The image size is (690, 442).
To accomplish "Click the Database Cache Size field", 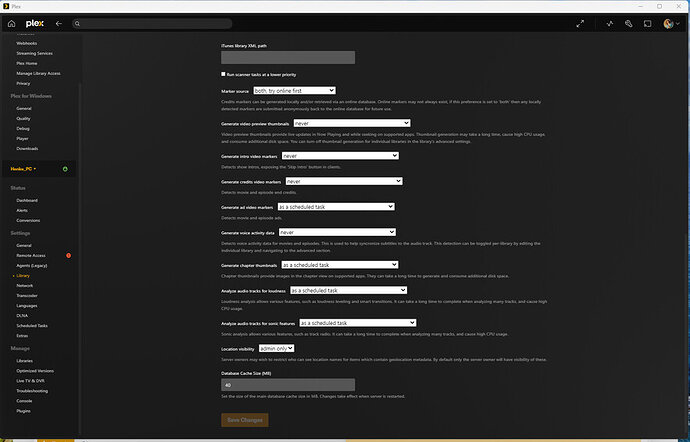I will 288,385.
